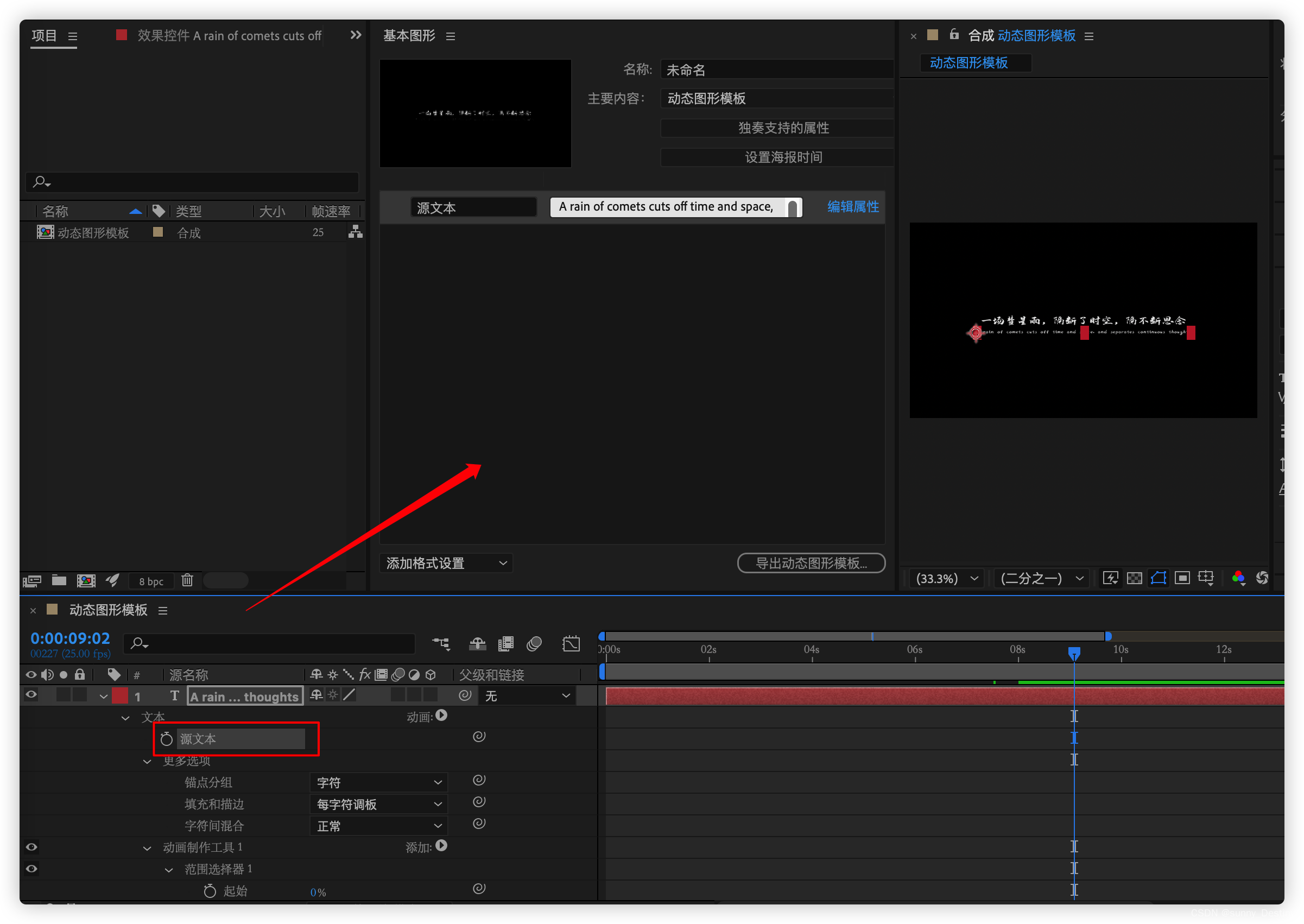Image resolution: width=1304 pixels, height=924 pixels.
Task: Hide layer 1 using its eye icon
Action: click(31, 695)
